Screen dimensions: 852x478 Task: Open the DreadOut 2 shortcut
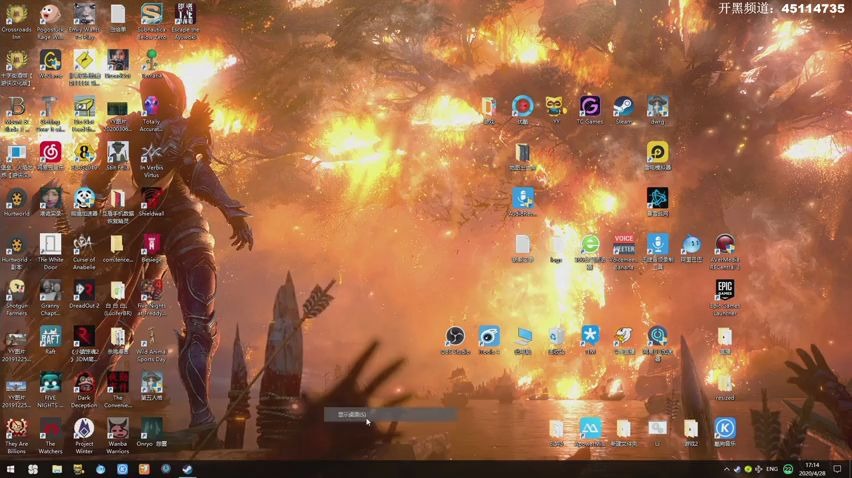pos(84,294)
